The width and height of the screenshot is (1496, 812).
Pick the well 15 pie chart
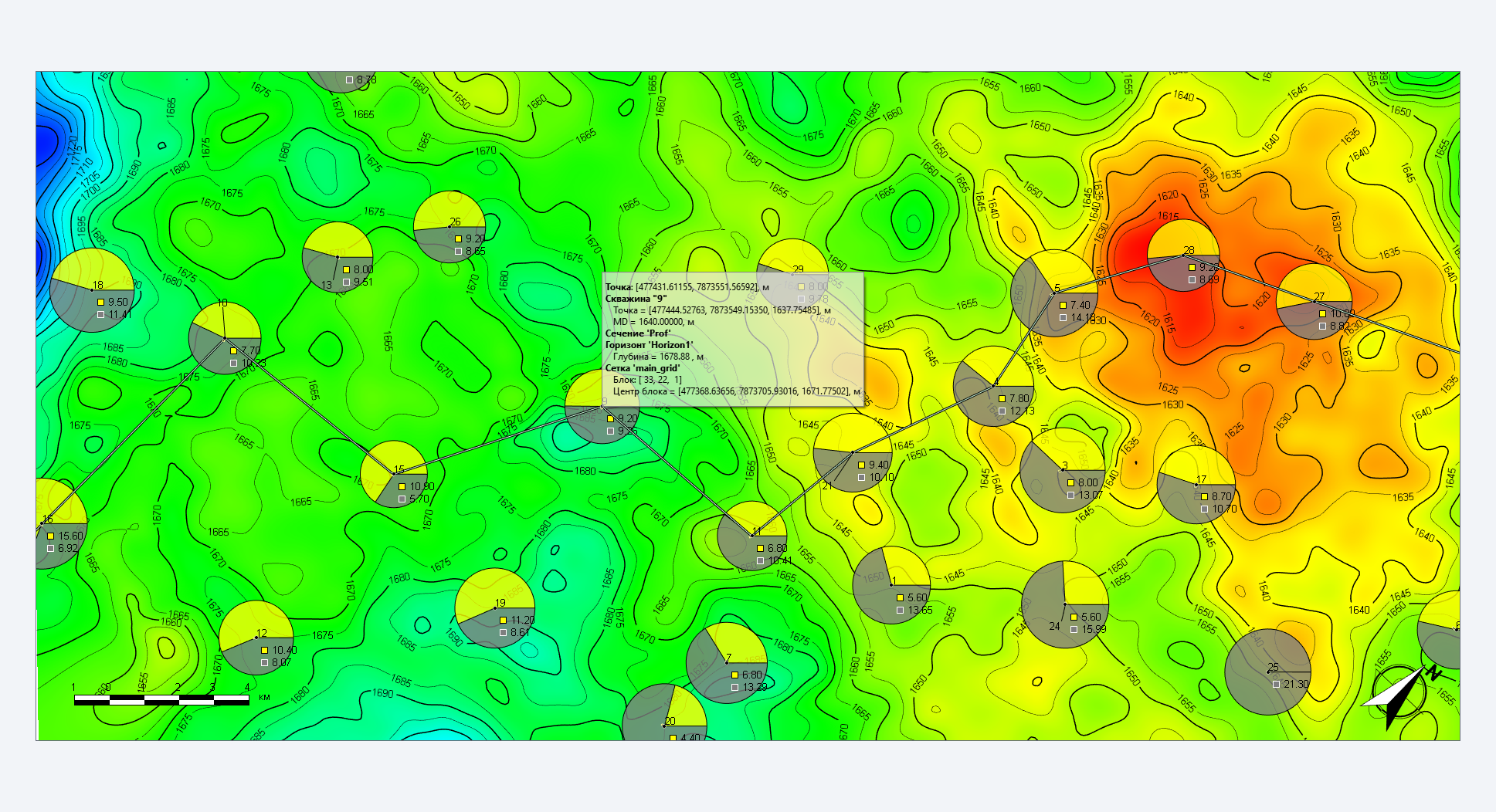[394, 473]
